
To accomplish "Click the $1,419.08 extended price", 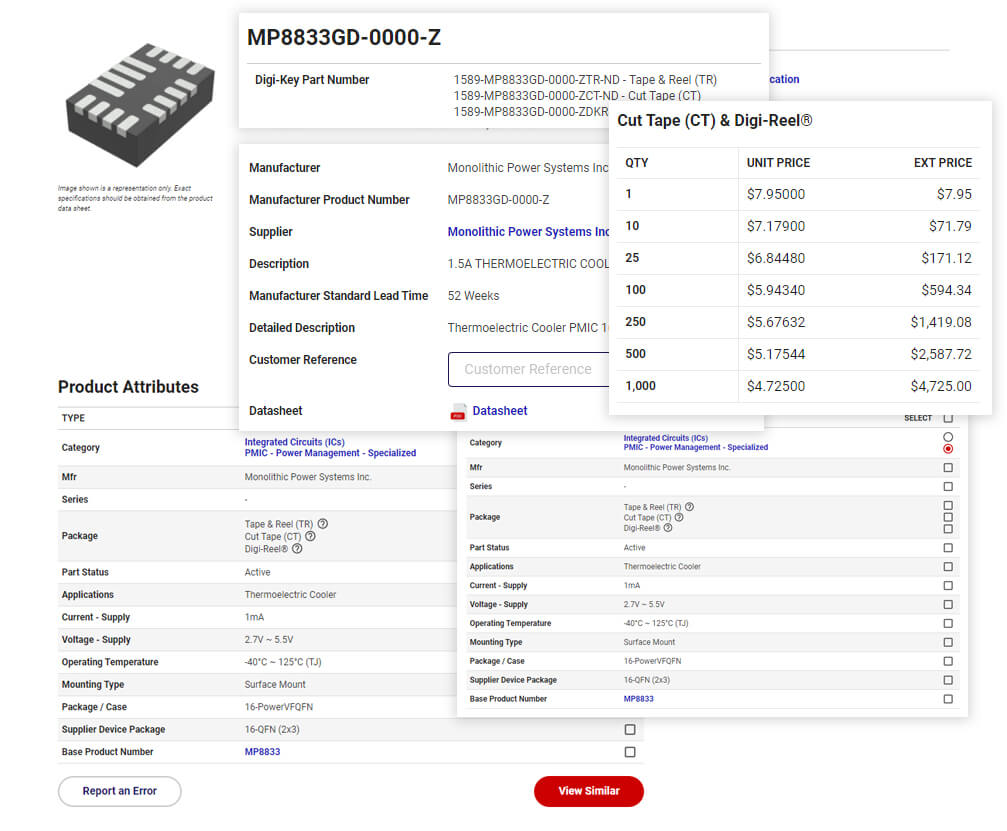I will pyautogui.click(x=941, y=322).
